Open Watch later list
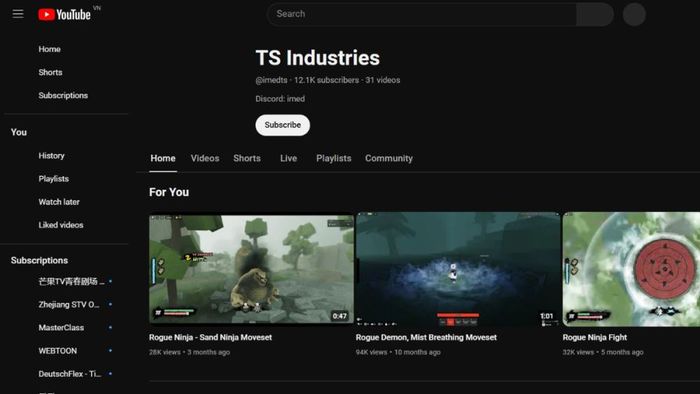 tap(59, 202)
